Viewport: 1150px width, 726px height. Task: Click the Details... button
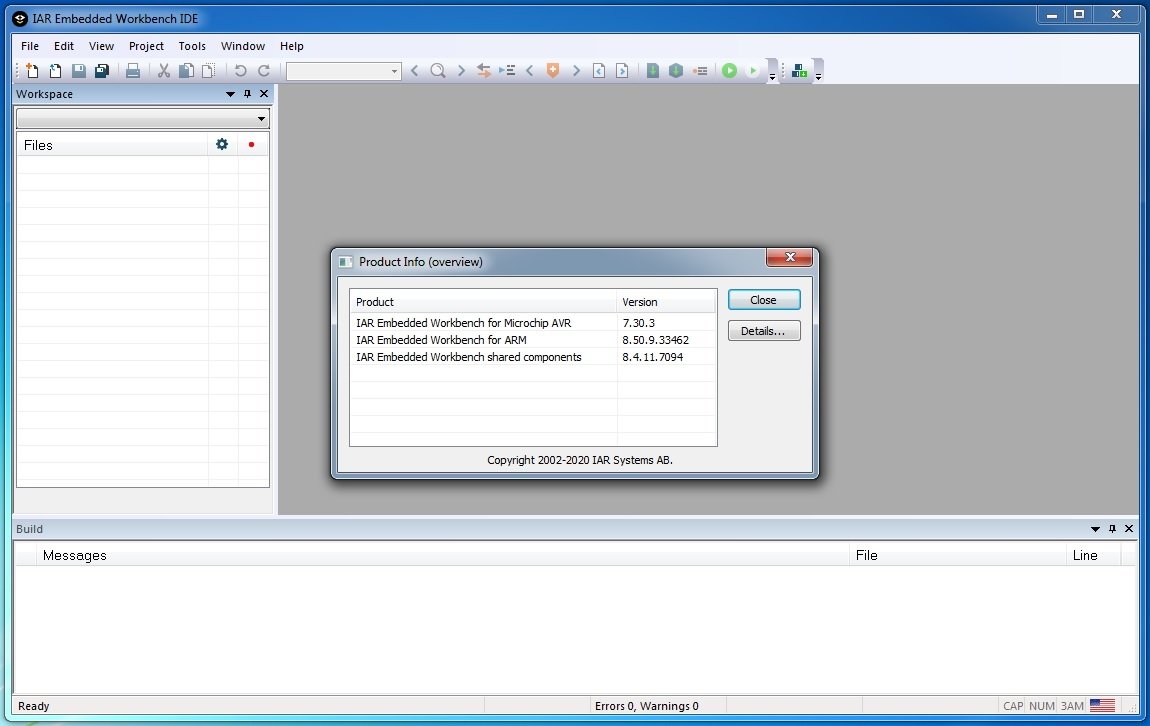pyautogui.click(x=763, y=331)
